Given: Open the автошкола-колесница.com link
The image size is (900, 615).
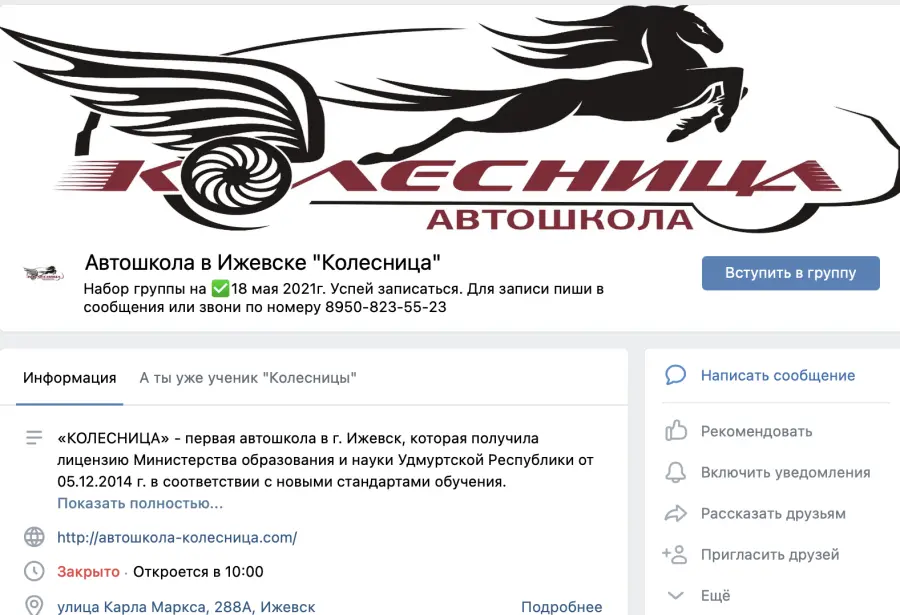Looking at the screenshot, I should click(177, 537).
